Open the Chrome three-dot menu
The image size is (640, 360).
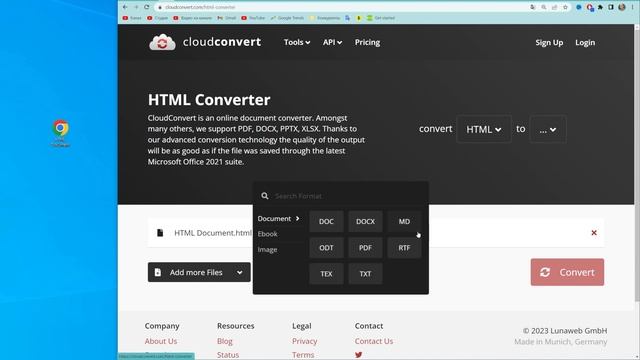(x=632, y=7)
